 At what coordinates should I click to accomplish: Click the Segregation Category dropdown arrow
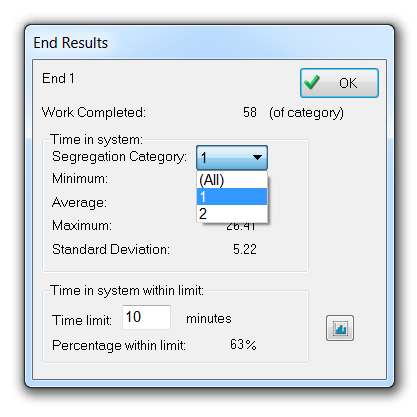point(257,157)
